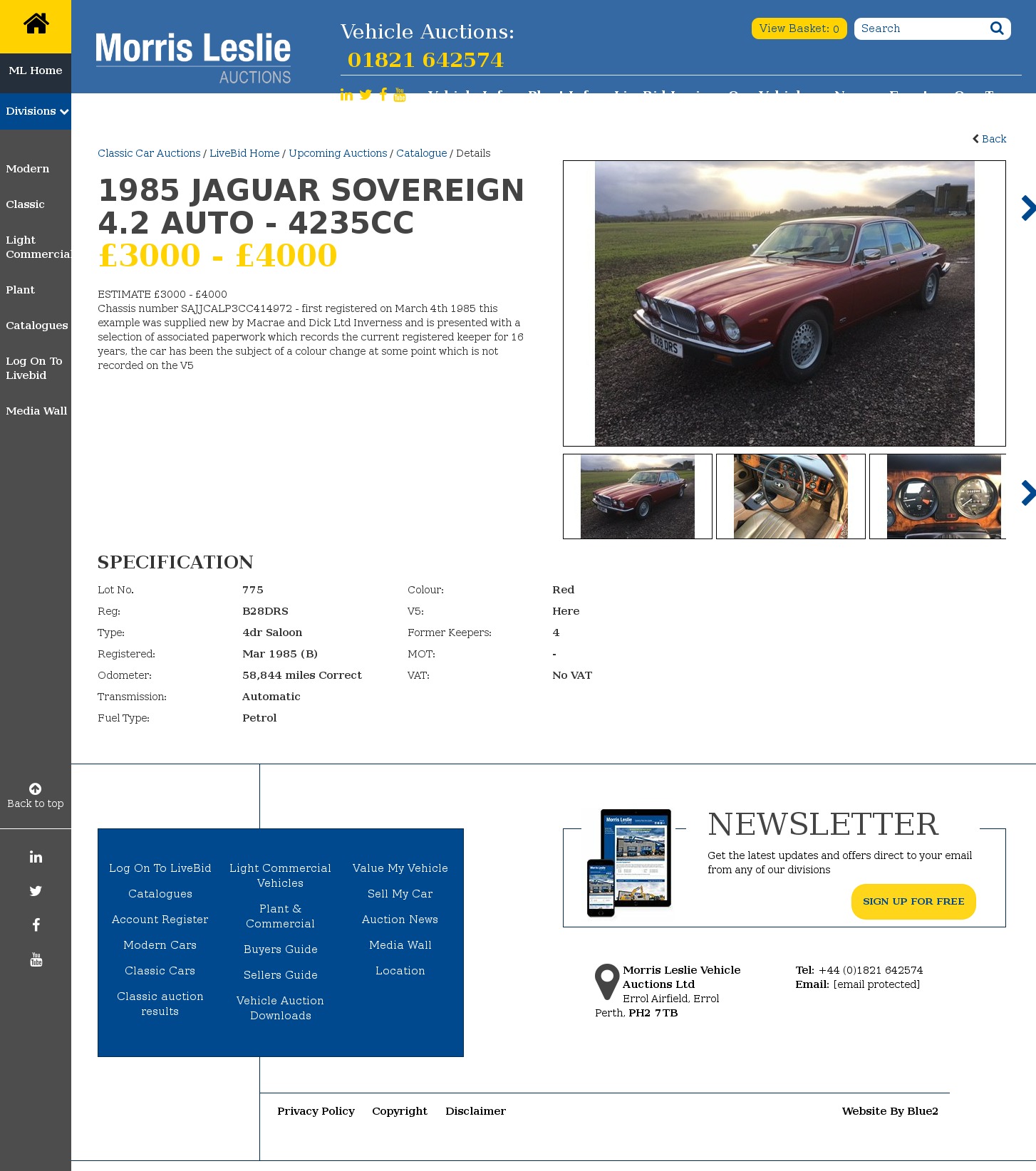
Task: Select red Jaguar exterior thumbnail
Action: pyautogui.click(x=638, y=496)
